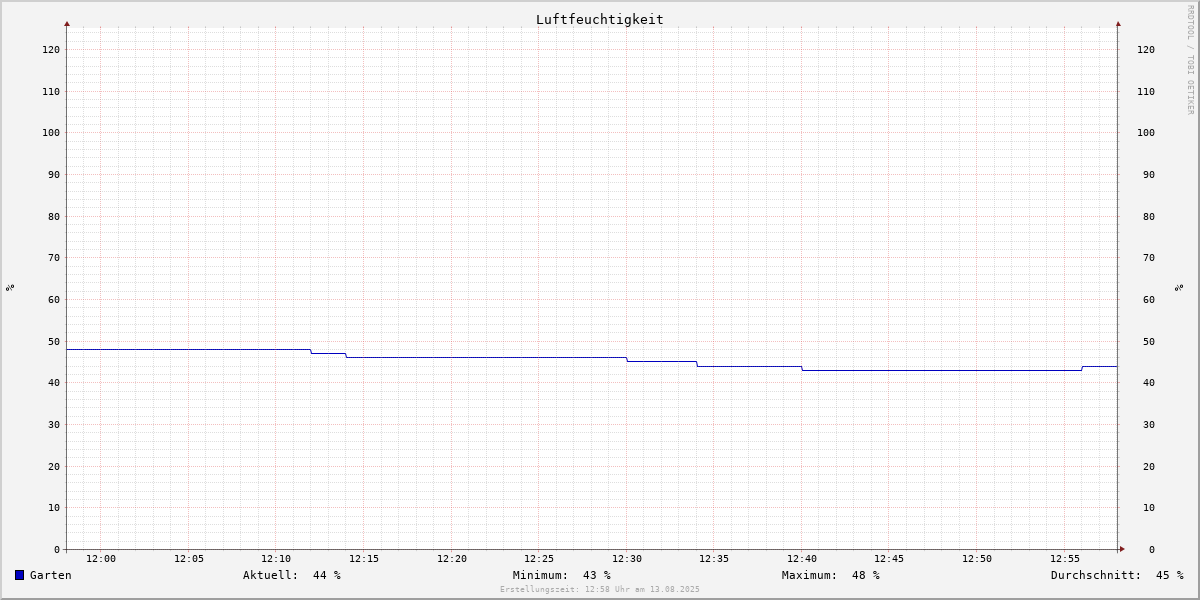
Task: Click the 60 label on the left y-axis
Action: [x=55, y=299]
